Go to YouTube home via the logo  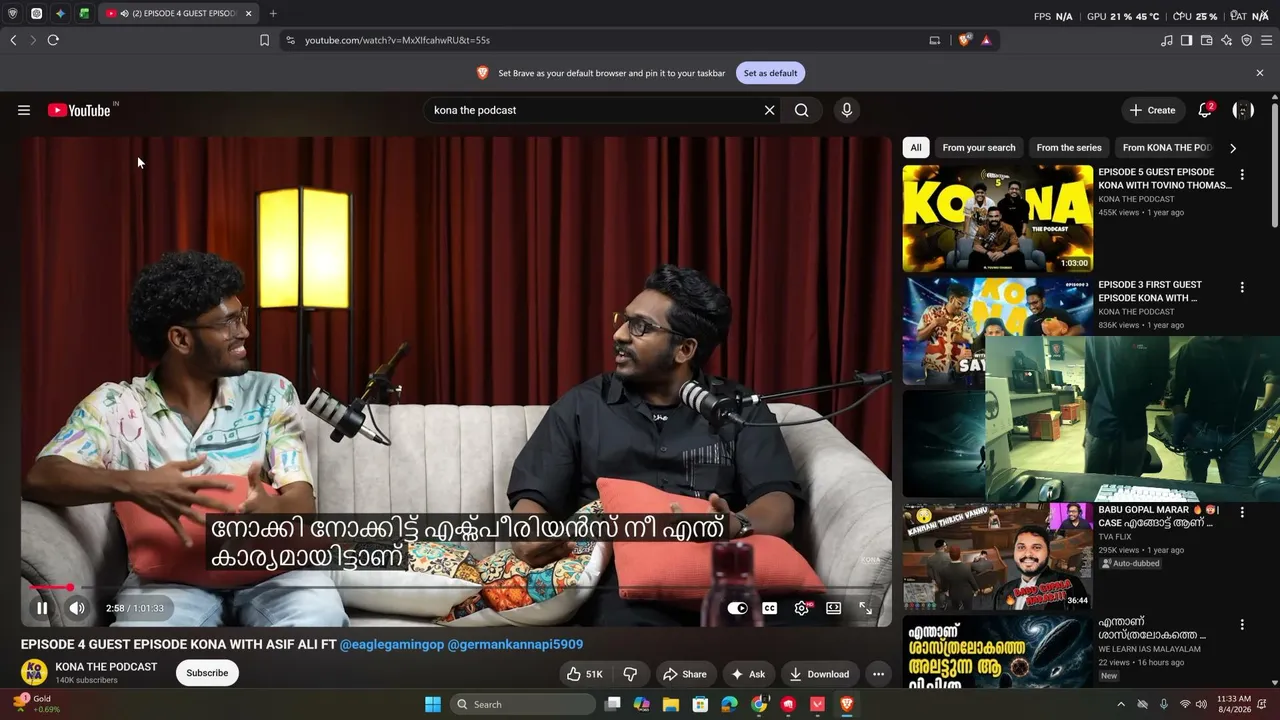(79, 110)
